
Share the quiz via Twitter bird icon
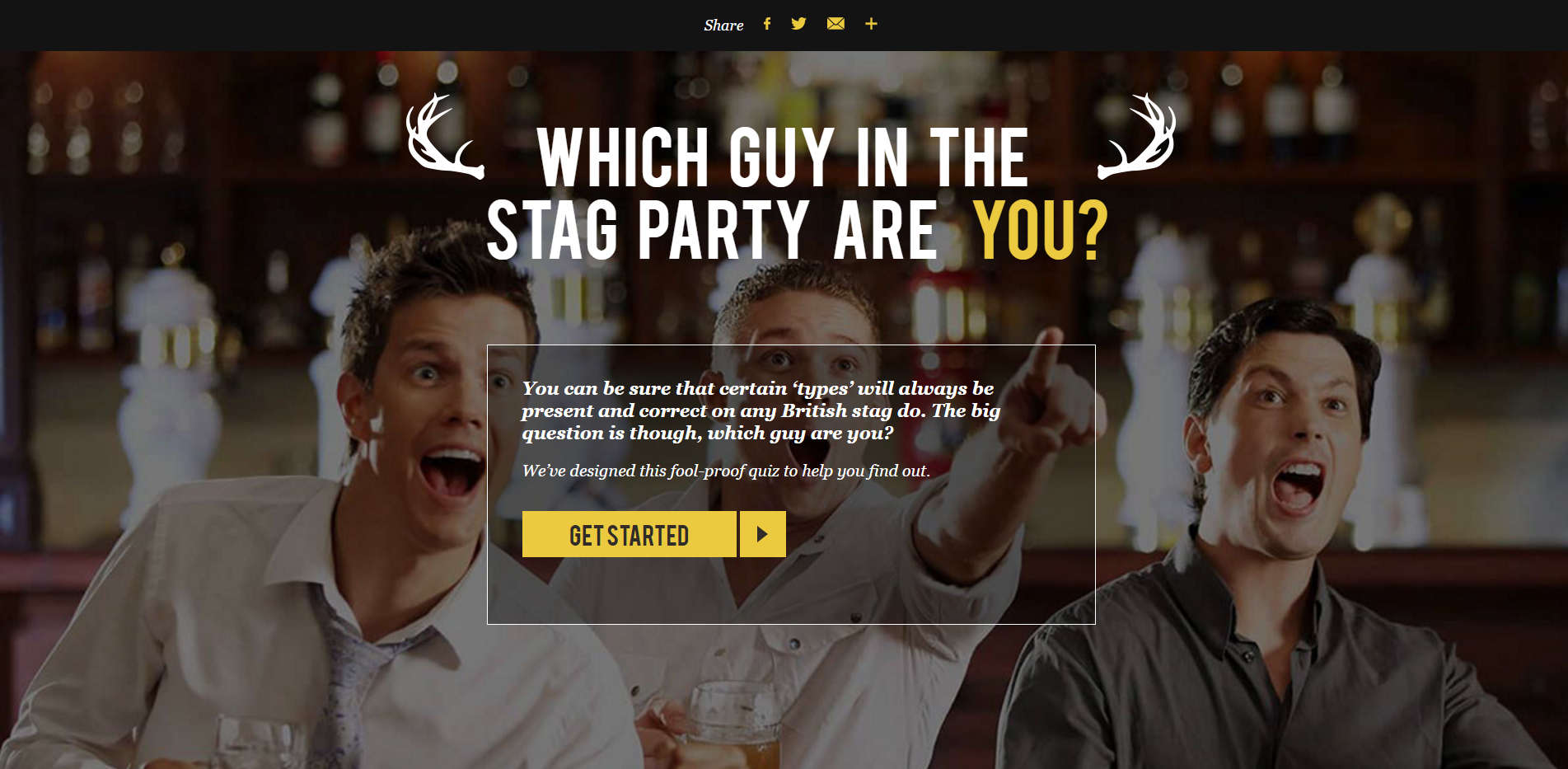(x=798, y=24)
